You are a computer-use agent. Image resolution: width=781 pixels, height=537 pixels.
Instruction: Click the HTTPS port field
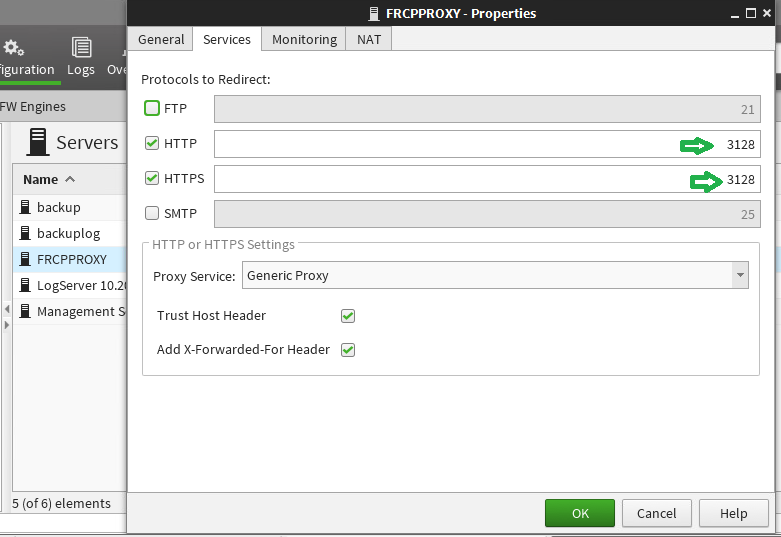coord(487,179)
